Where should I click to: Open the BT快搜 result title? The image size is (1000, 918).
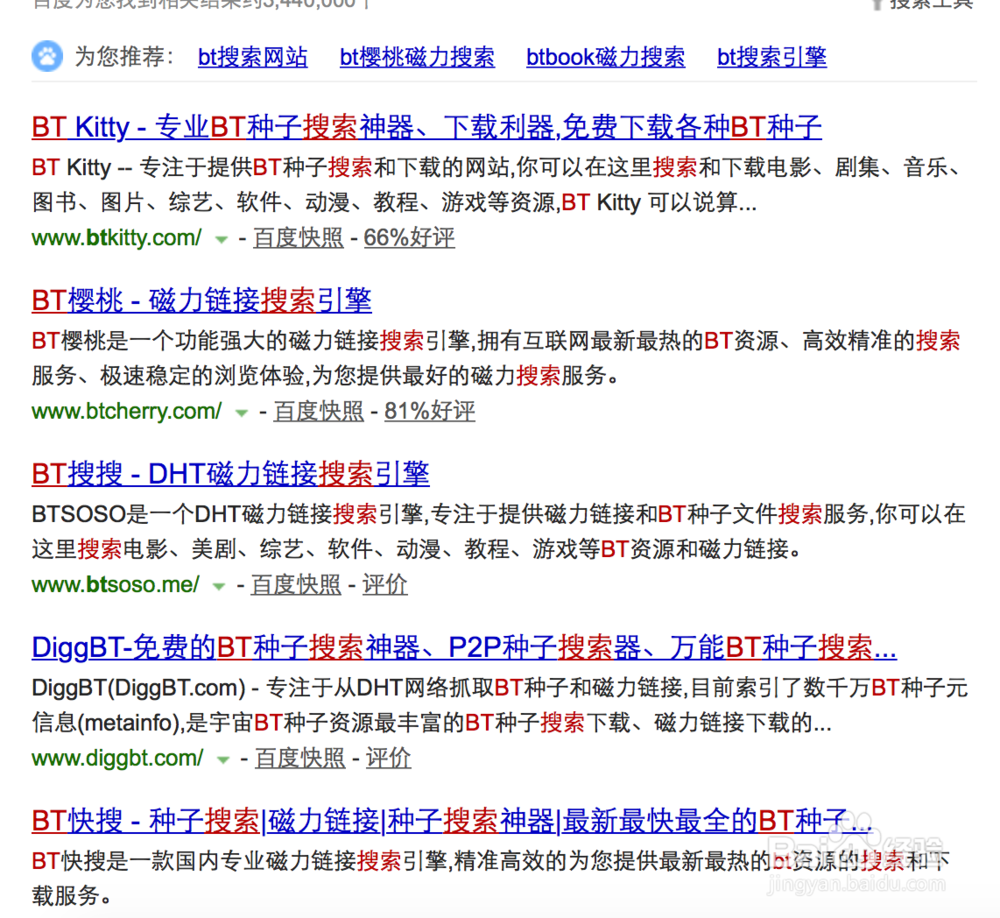452,821
